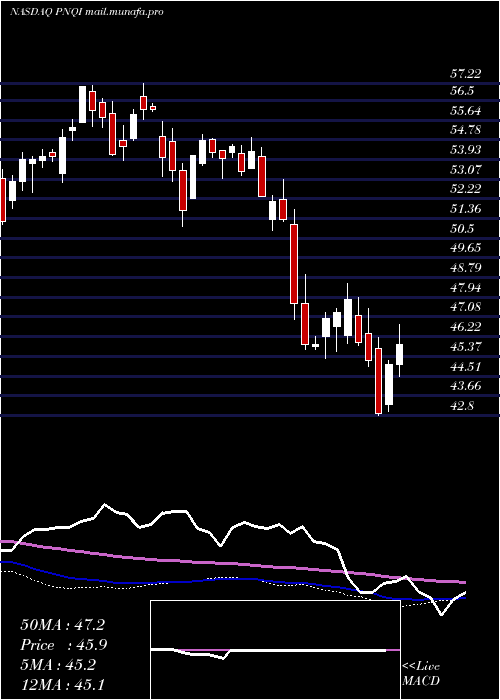Click the large red candle ending near 42.8

pyautogui.click(x=379, y=381)
